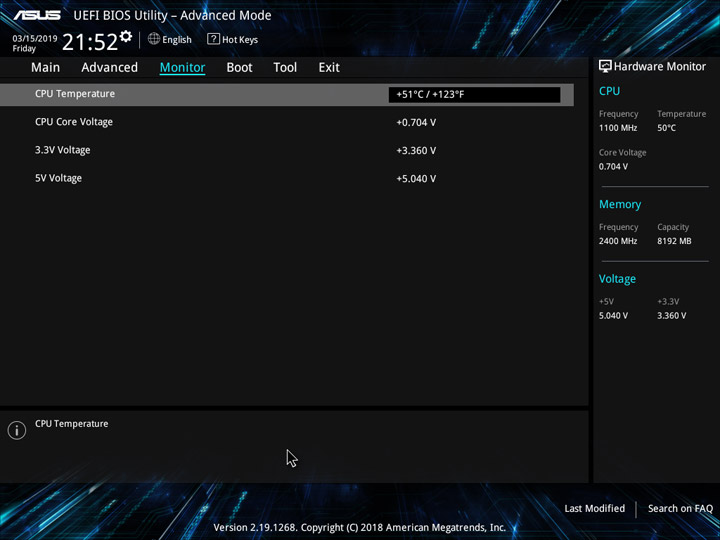Viewport: 720px width, 540px height.
Task: Click the 2400 MHz memory frequency
Action: click(x=618, y=241)
